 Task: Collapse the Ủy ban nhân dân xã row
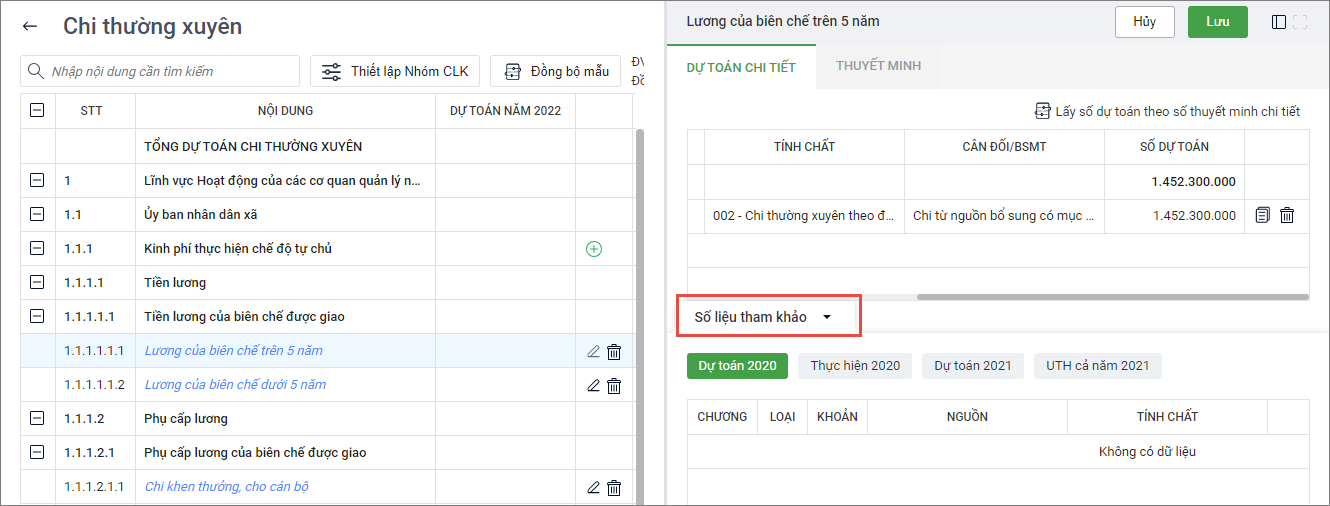tap(37, 215)
